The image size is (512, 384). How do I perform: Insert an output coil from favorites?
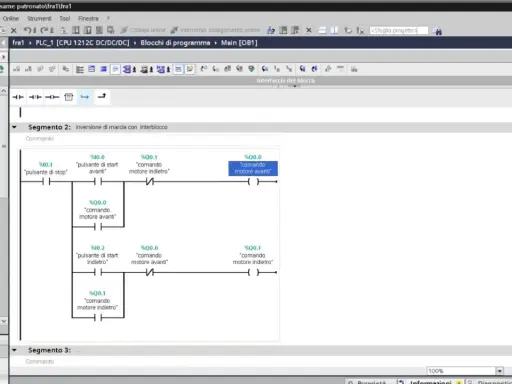(52, 97)
